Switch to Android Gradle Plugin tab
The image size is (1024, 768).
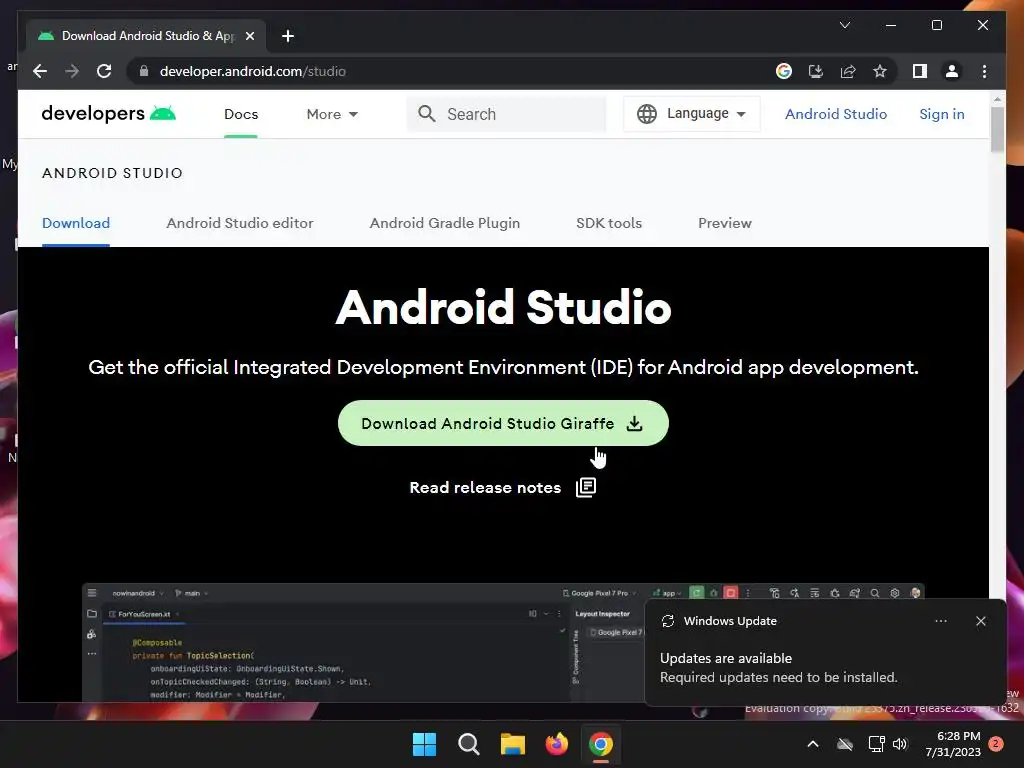tap(445, 223)
